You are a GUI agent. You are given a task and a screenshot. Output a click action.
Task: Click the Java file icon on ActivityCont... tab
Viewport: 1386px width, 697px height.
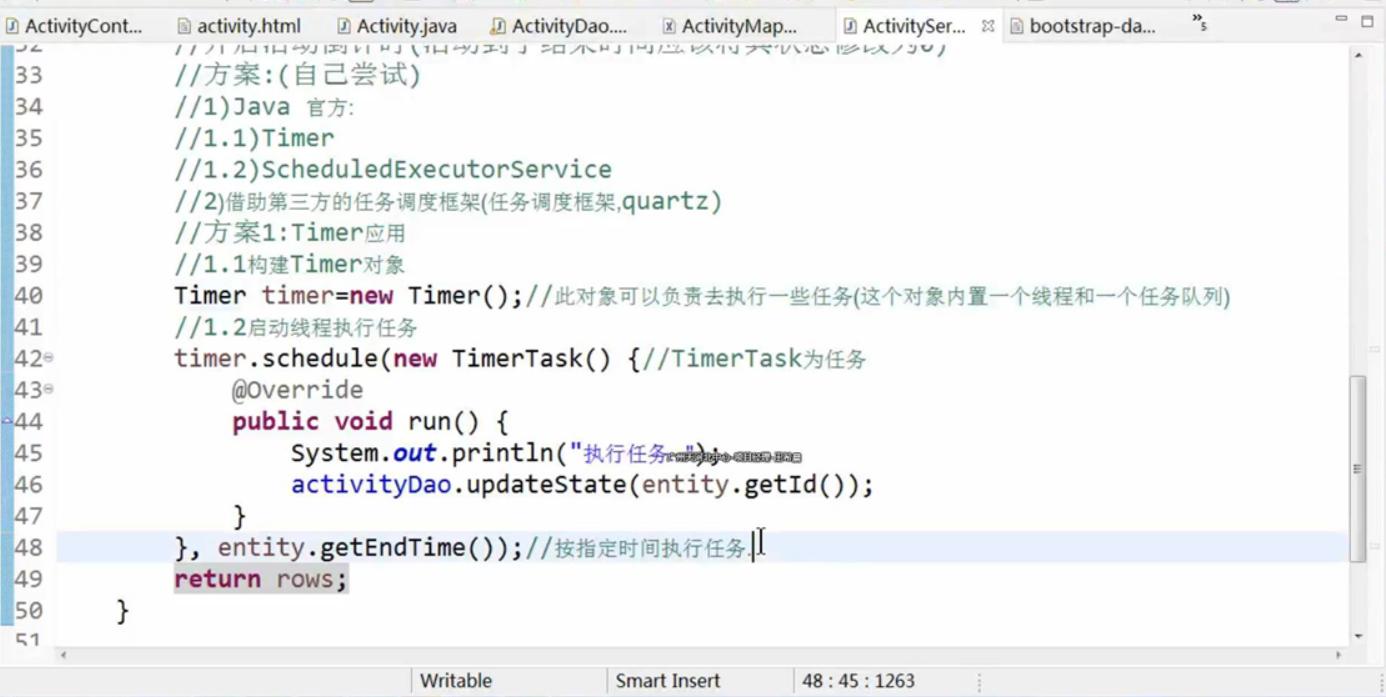coord(12,27)
